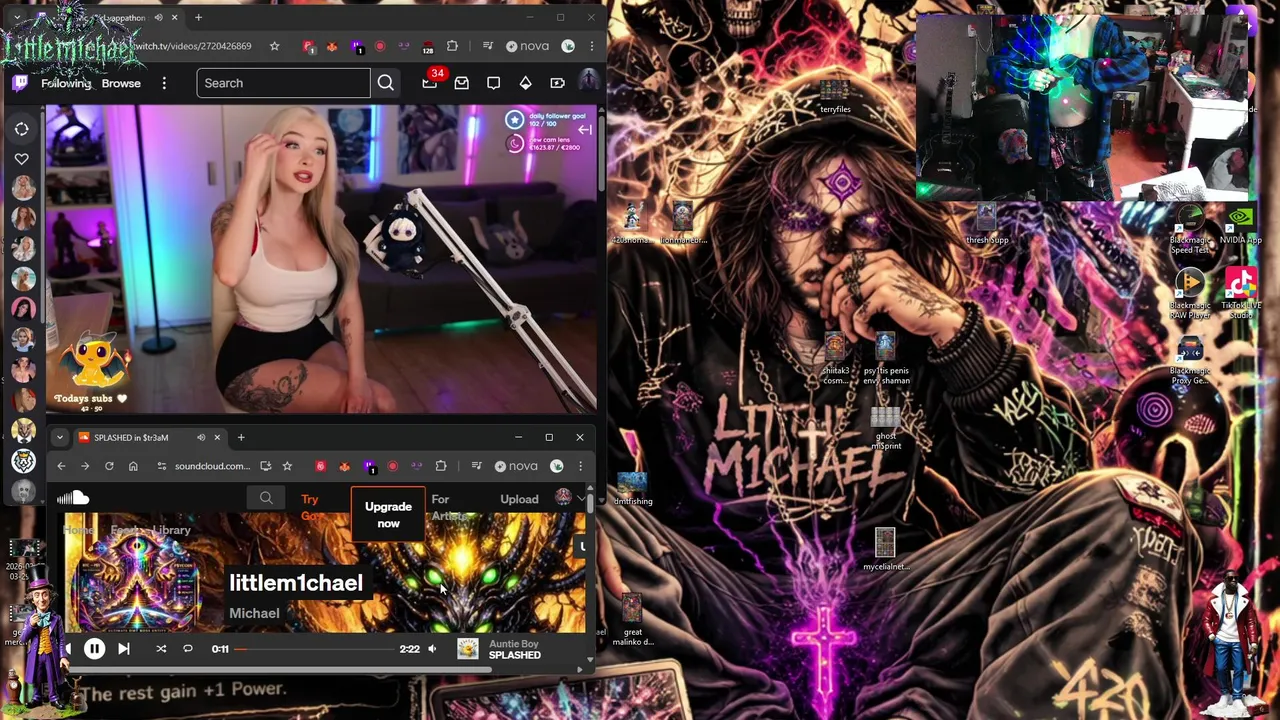Switch to the SPLASHED in $tr3aM tab

pyautogui.click(x=132, y=437)
